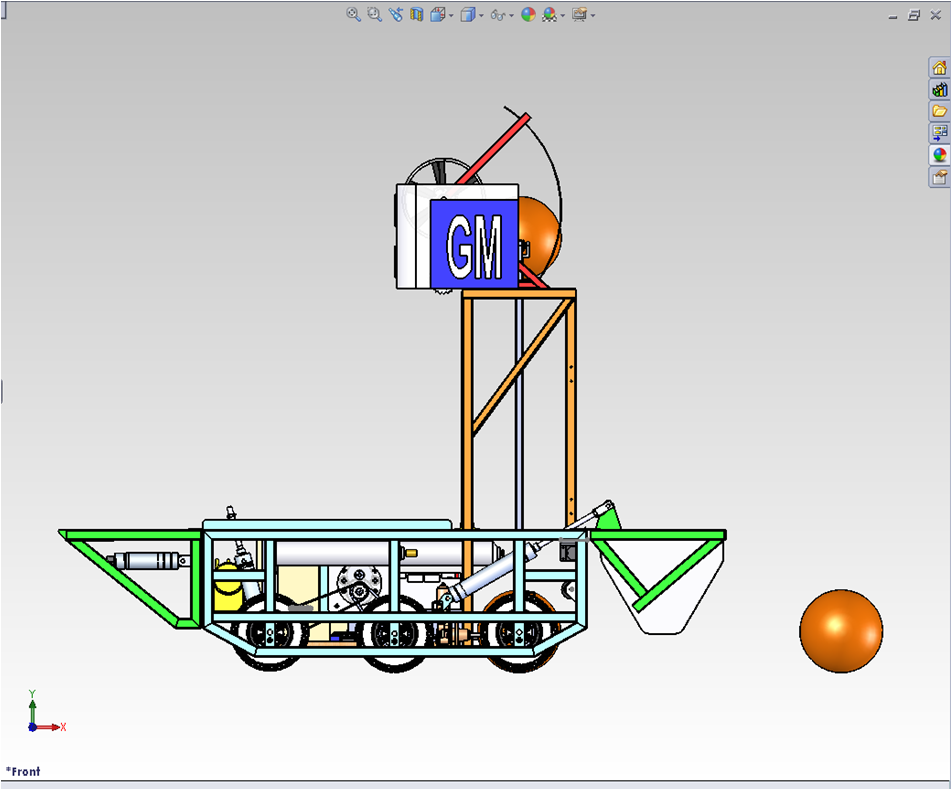Image resolution: width=952 pixels, height=790 pixels.
Task: Click the Apply Scene icon
Action: pyautogui.click(x=549, y=14)
